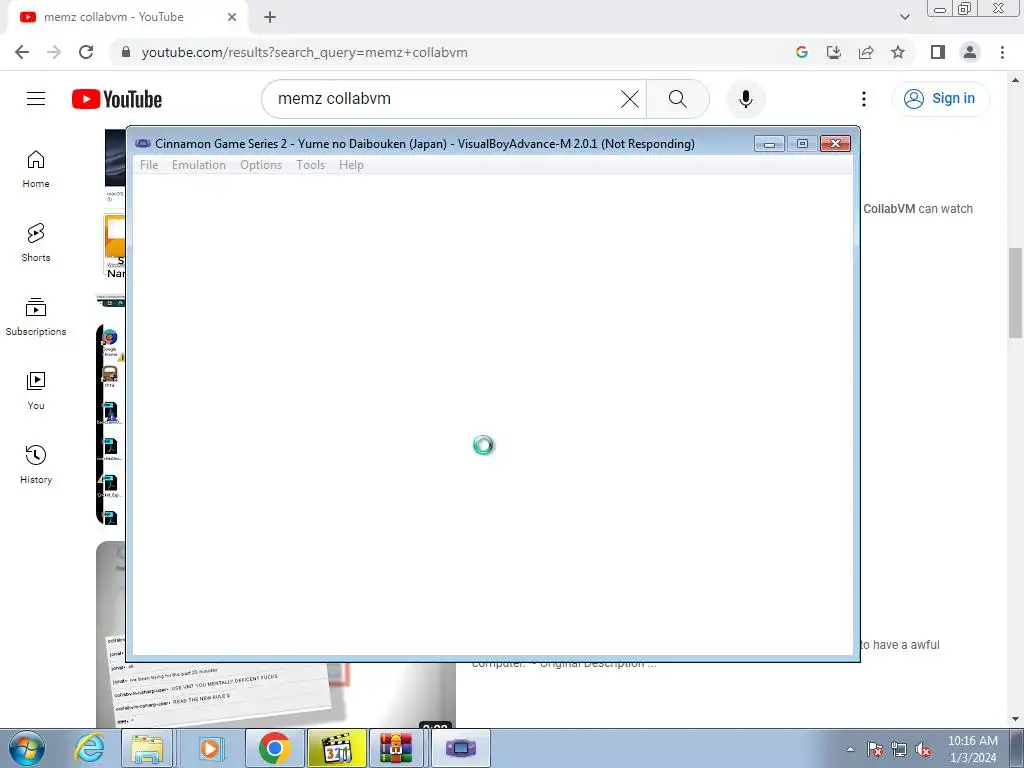Reload the YouTube page

pyautogui.click(x=86, y=52)
